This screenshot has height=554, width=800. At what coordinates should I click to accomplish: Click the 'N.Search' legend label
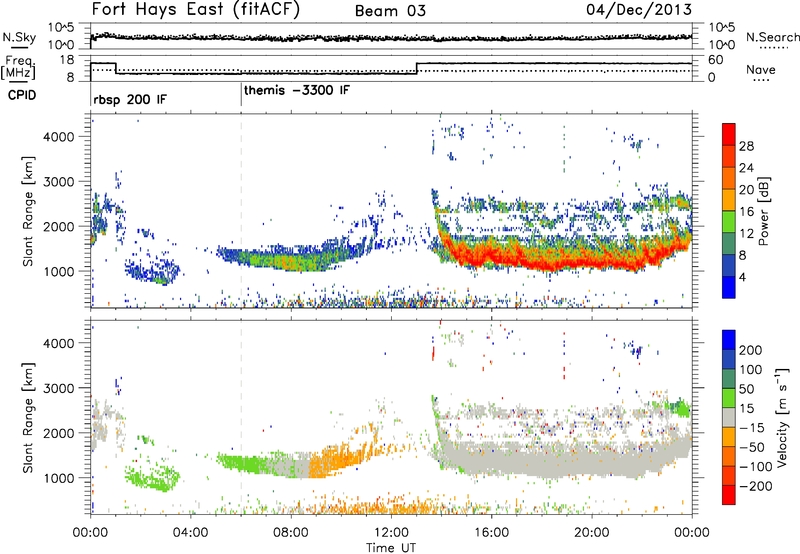click(x=772, y=37)
